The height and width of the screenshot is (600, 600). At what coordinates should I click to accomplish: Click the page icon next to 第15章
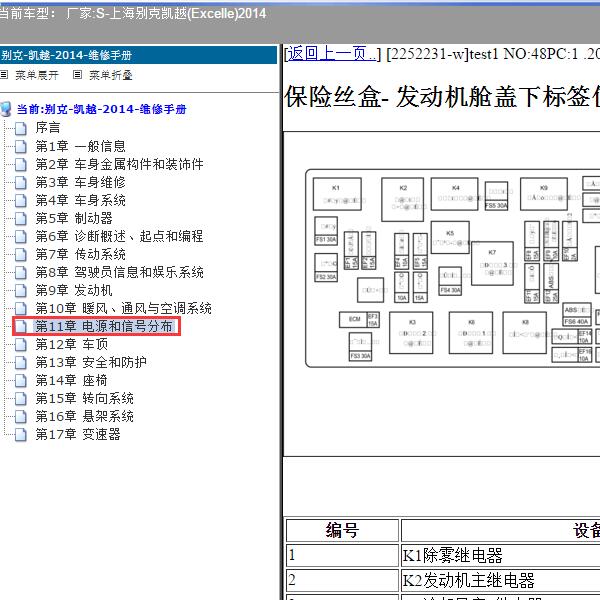(x=21, y=398)
